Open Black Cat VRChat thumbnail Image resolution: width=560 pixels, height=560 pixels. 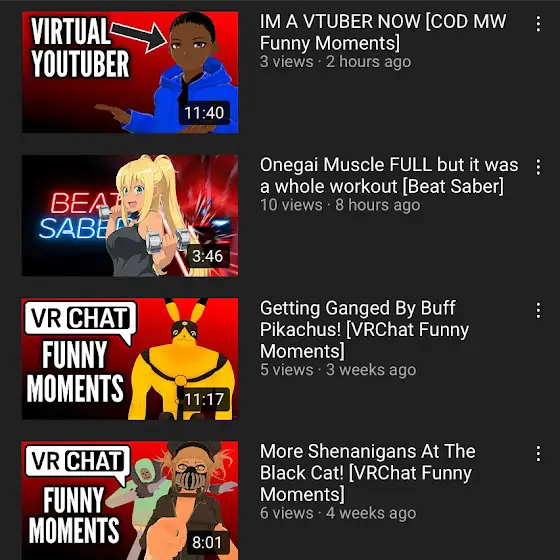(130, 501)
